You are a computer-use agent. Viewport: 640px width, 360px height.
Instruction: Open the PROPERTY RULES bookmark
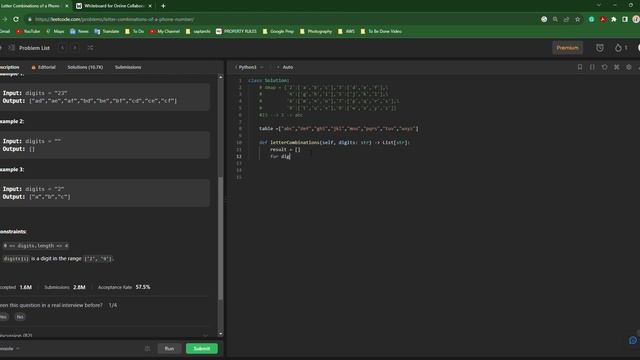tap(236, 31)
